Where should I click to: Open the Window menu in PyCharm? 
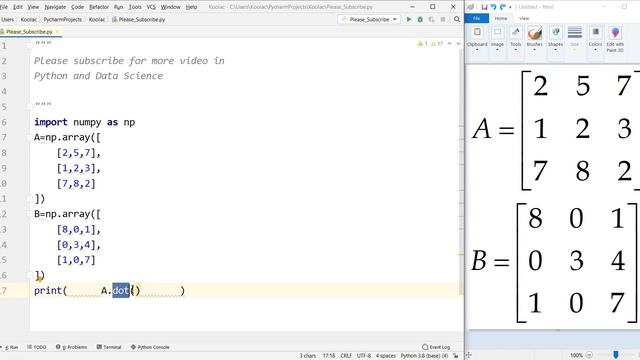171,7
